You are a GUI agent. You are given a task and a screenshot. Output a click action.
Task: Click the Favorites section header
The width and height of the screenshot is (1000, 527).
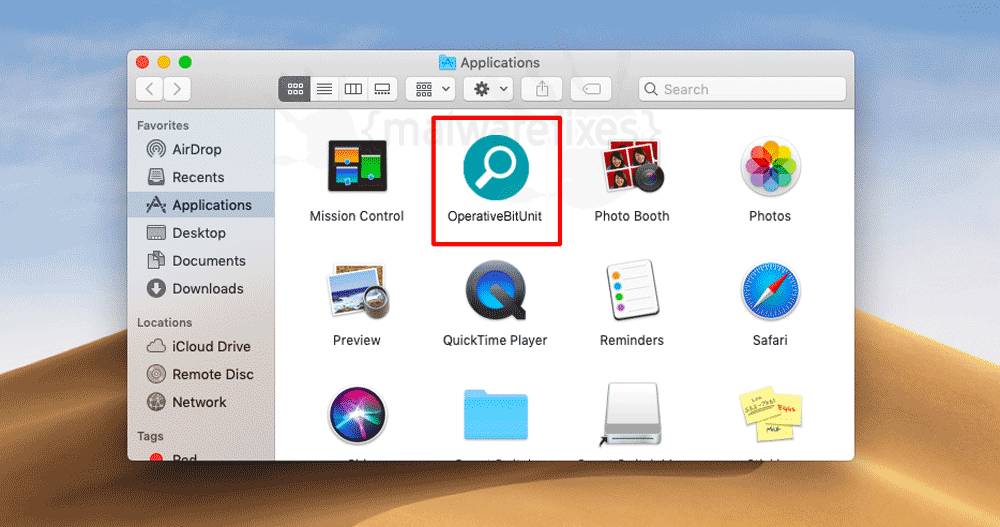pos(163,126)
